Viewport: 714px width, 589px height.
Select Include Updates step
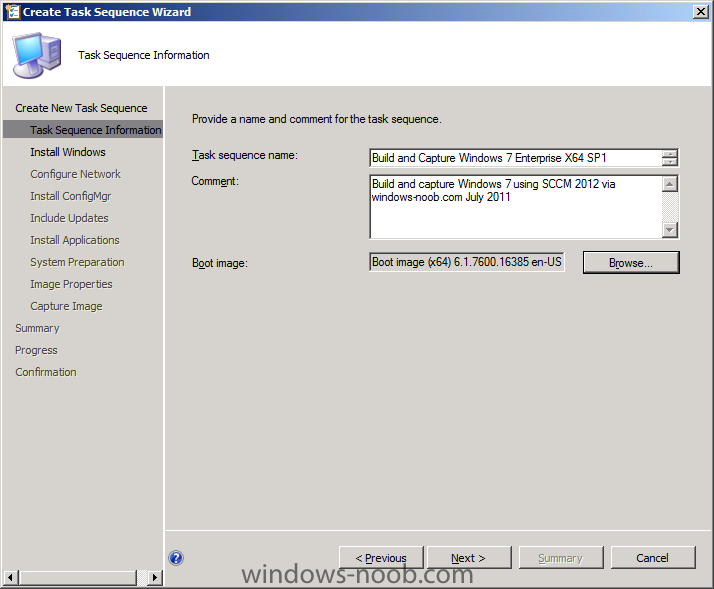tap(69, 218)
